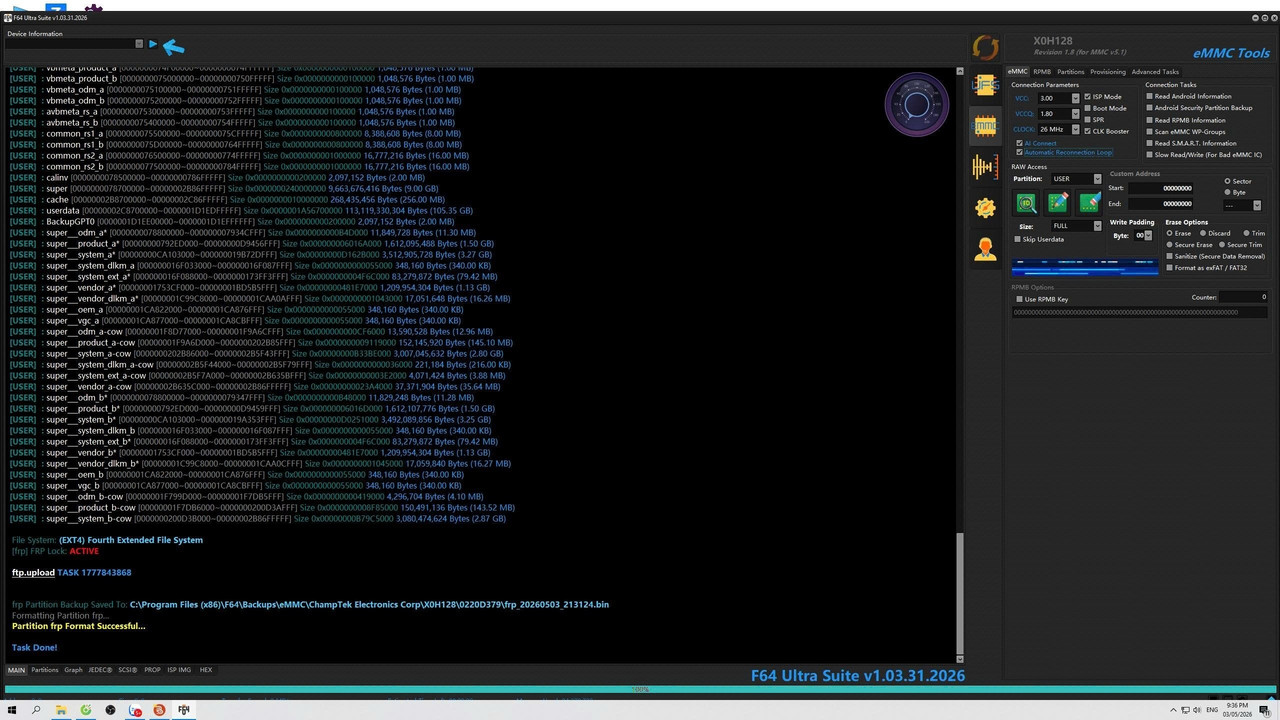Image resolution: width=1280 pixels, height=720 pixels.
Task: Click the ftp.upload link
Action: [x=33, y=573]
